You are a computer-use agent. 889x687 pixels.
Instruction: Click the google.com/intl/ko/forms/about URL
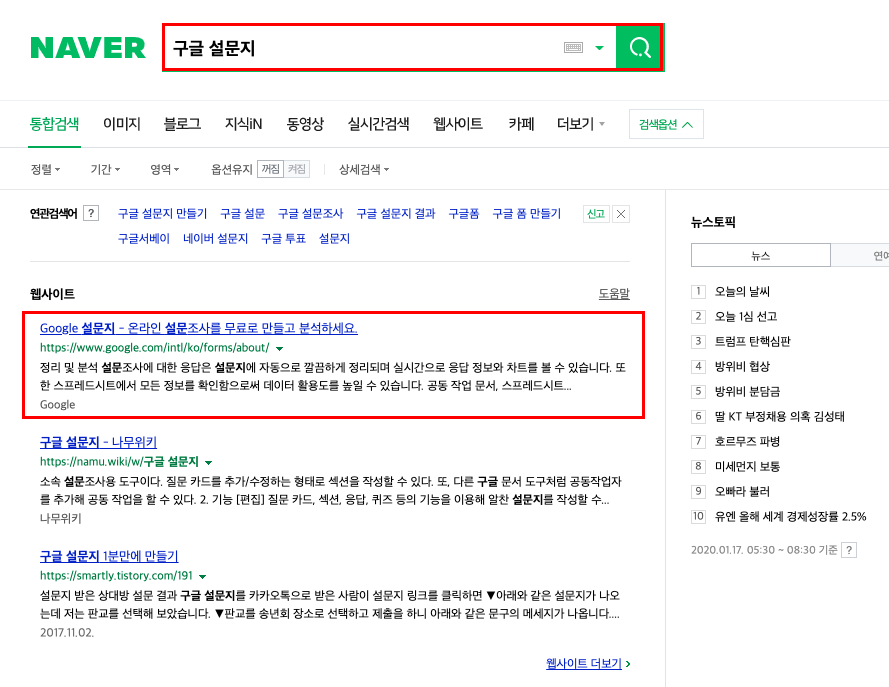click(x=154, y=347)
